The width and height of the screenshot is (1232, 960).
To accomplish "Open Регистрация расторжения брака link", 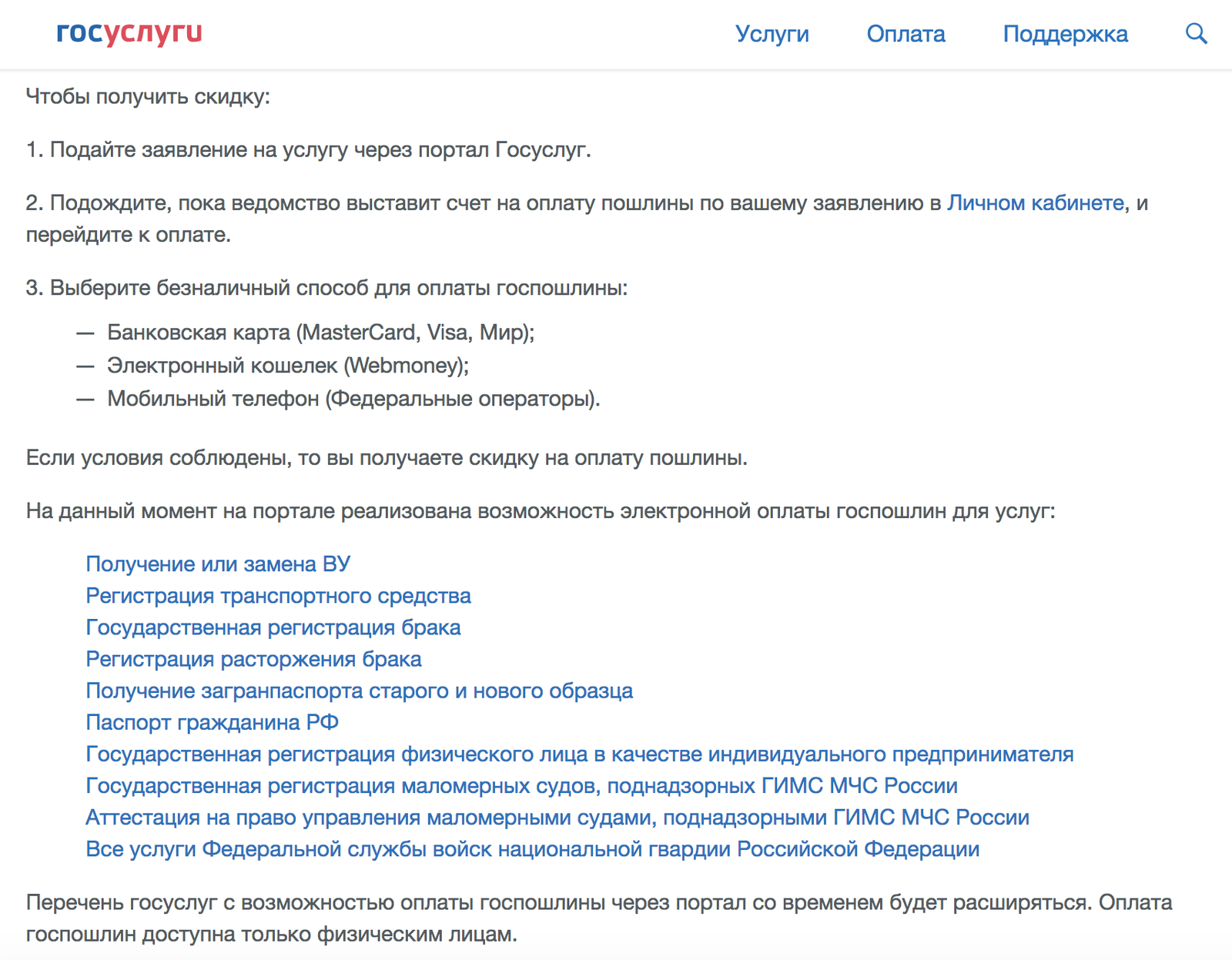I will [253, 658].
